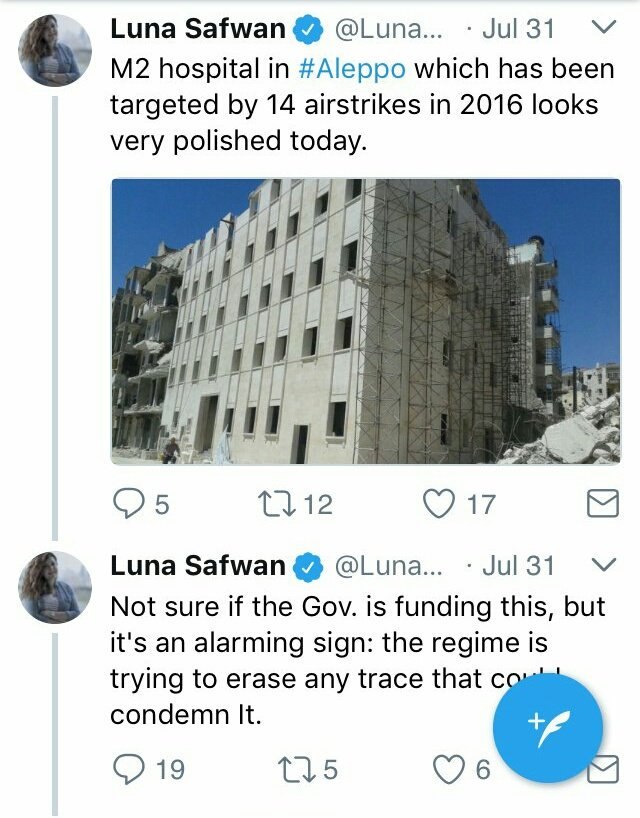
Task: Like the tweet showing 17 likes
Action: (x=439, y=504)
